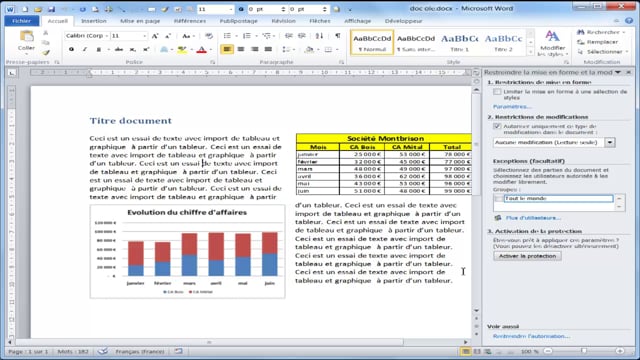Screen dimensions: 640x360
Task: Center align the paragraph text
Action: pos(241,49)
